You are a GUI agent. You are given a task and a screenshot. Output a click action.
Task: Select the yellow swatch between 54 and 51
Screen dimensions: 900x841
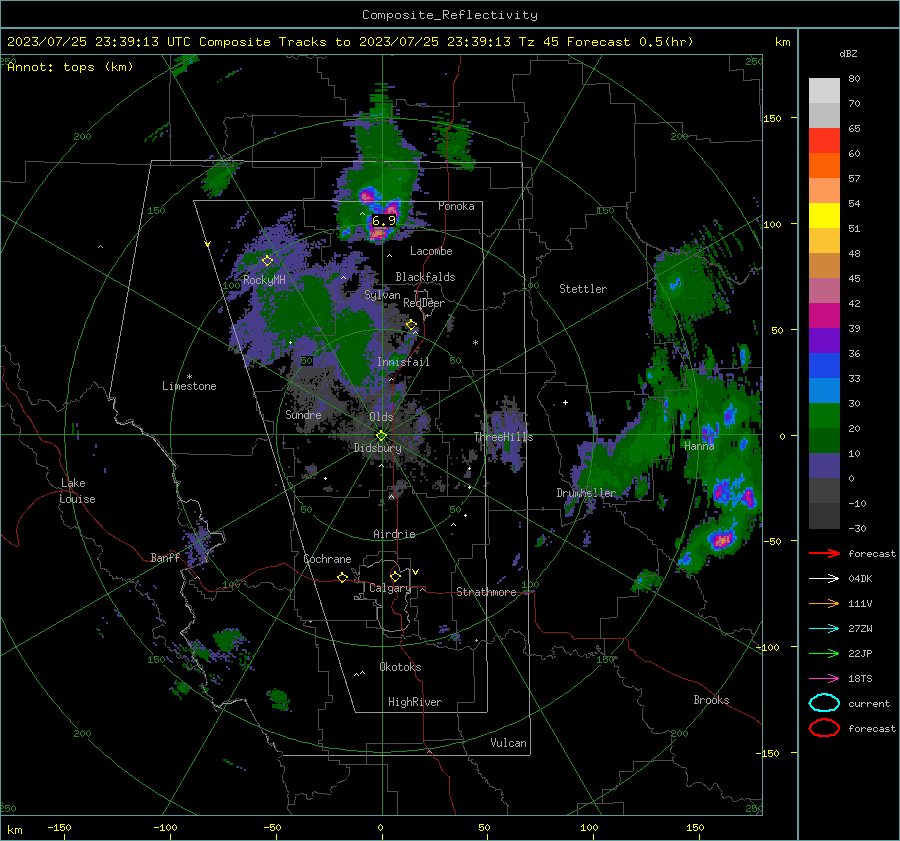click(824, 216)
